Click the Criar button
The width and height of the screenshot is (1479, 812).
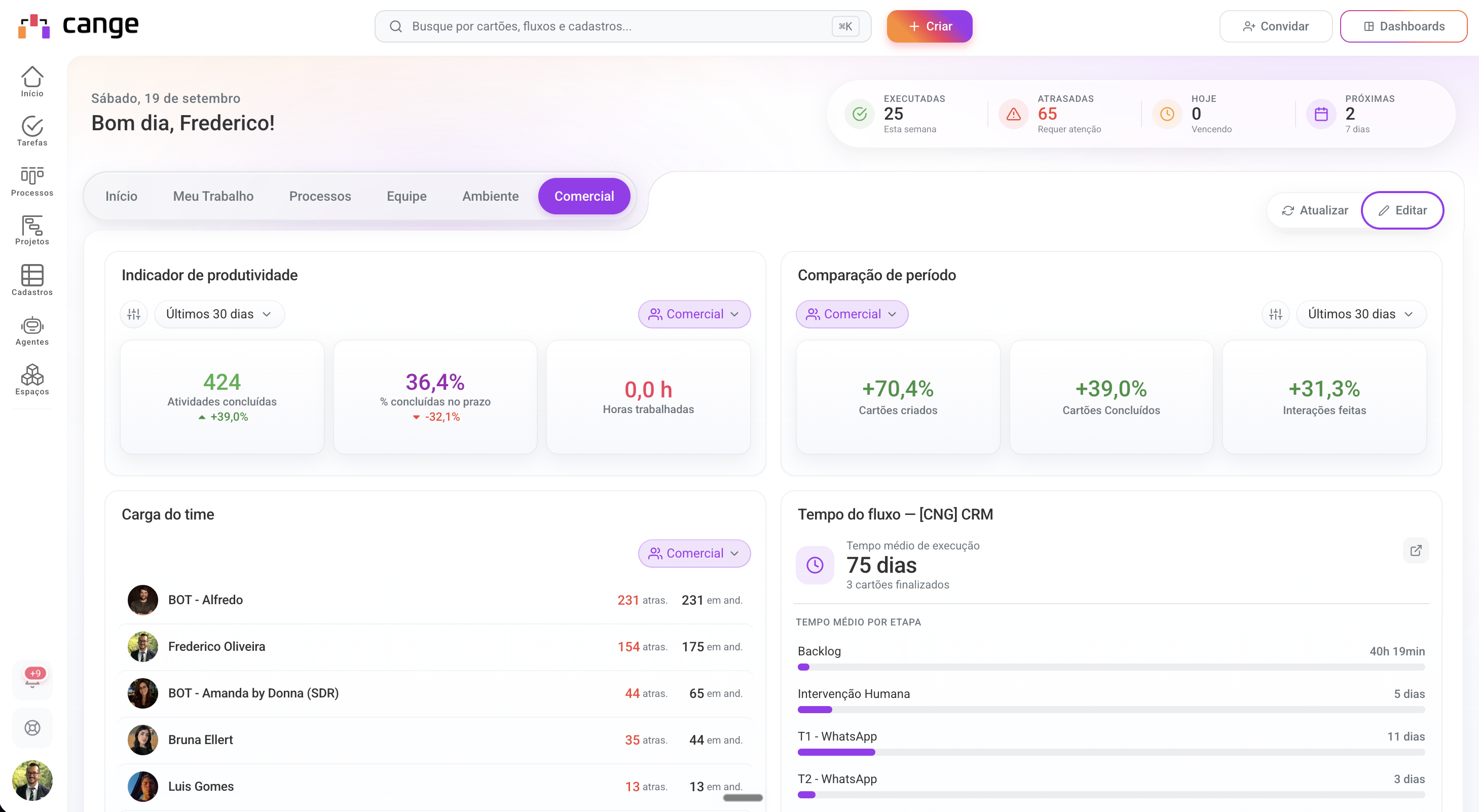point(929,26)
